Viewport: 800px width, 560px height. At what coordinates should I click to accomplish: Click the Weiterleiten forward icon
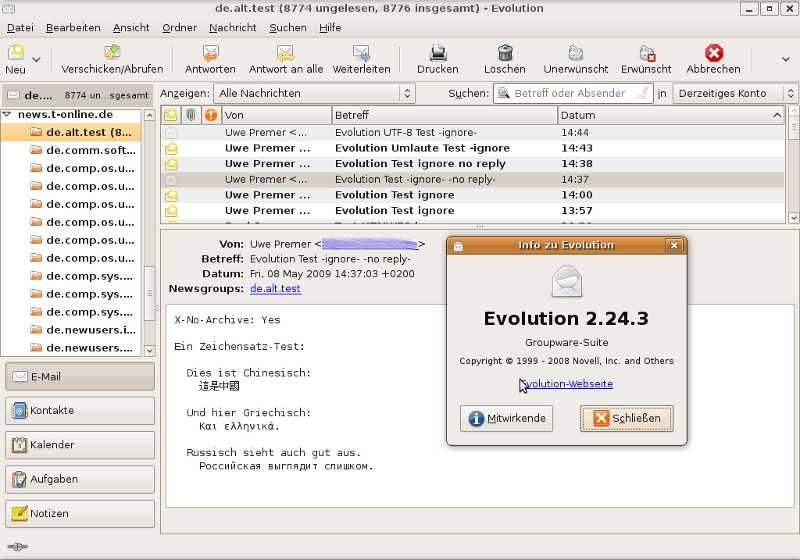[361, 53]
